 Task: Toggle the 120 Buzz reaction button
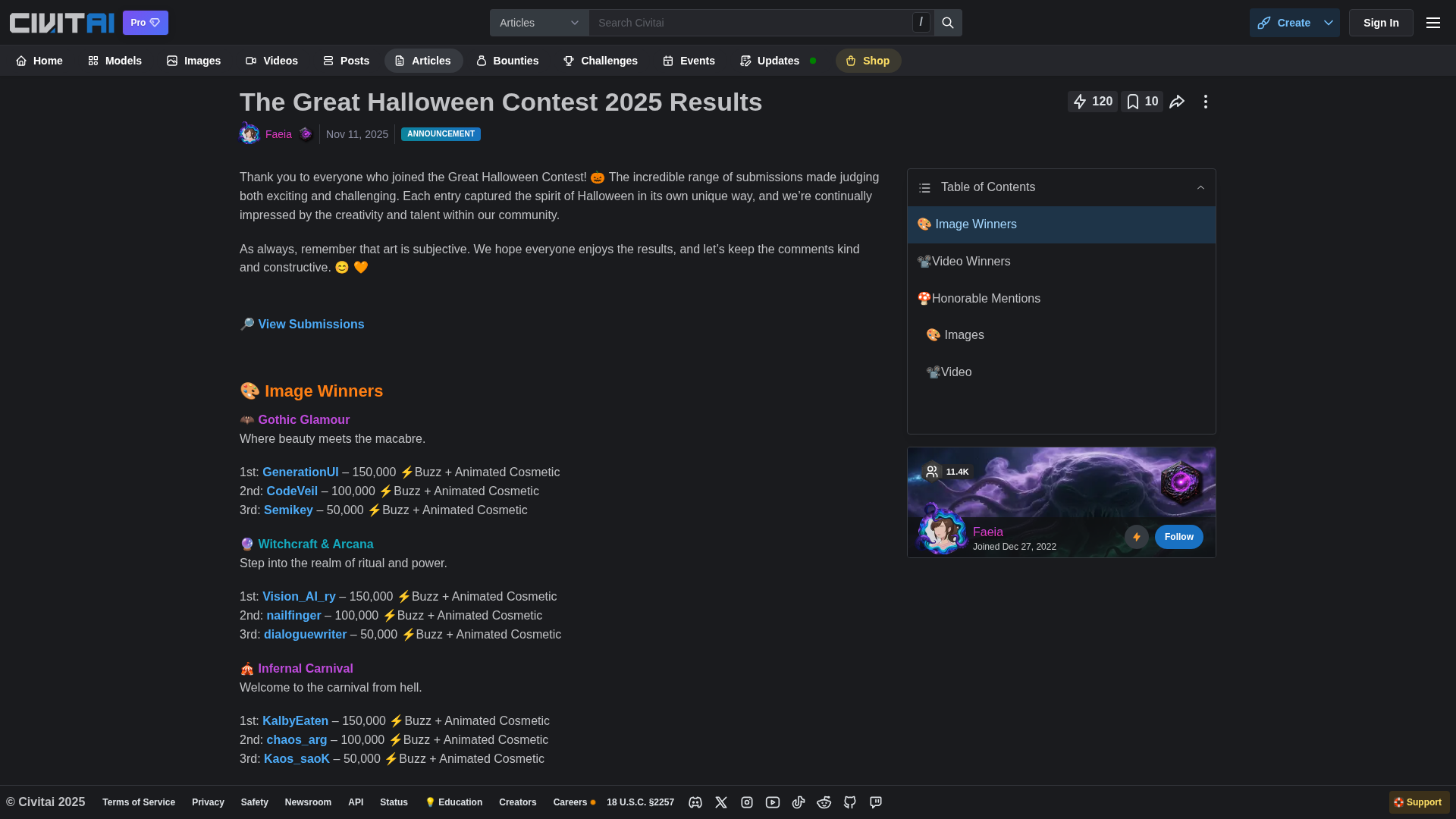point(1092,102)
